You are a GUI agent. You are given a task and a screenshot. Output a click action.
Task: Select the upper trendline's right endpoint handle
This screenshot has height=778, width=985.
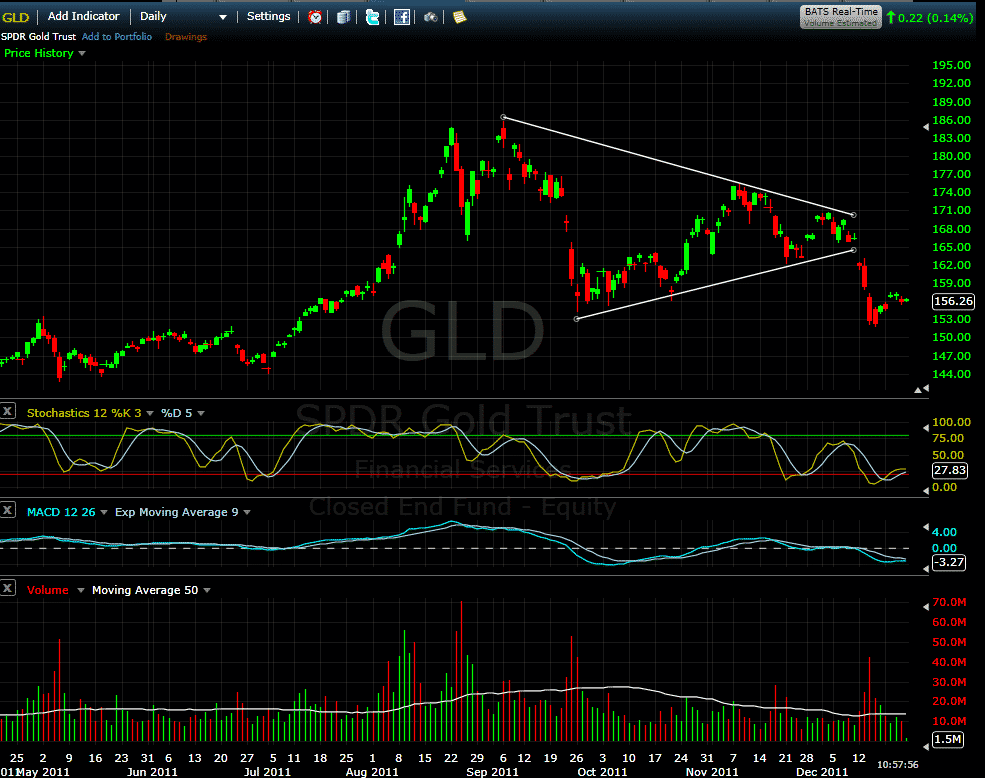(x=853, y=215)
